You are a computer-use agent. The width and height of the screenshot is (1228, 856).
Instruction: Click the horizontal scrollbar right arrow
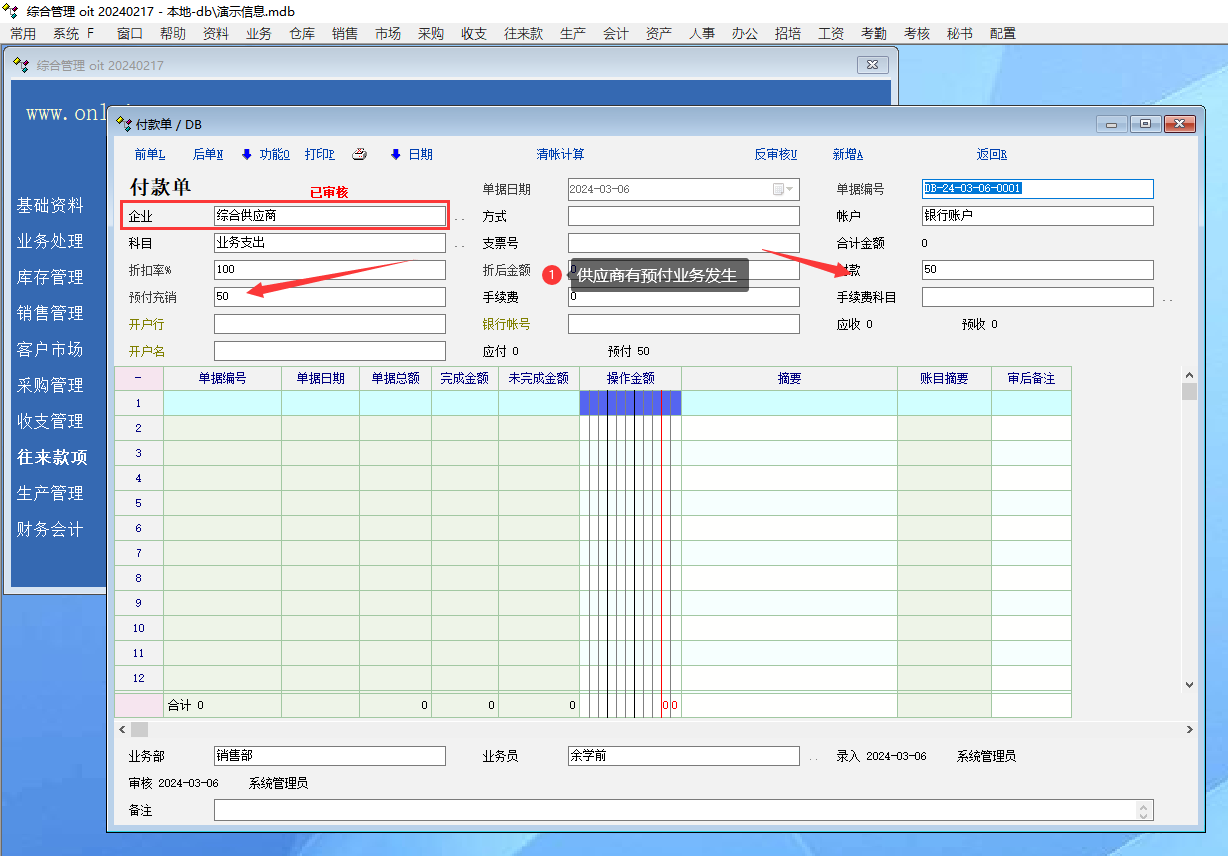1189,730
